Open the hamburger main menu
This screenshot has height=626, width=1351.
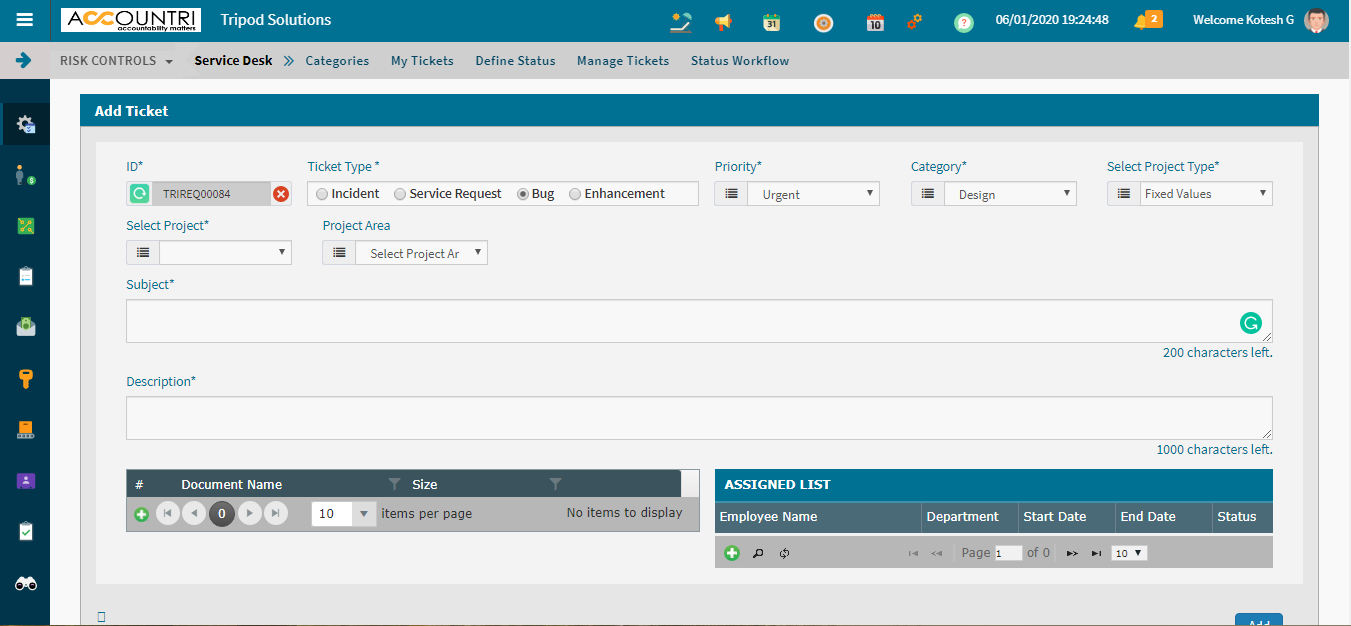(x=25, y=20)
